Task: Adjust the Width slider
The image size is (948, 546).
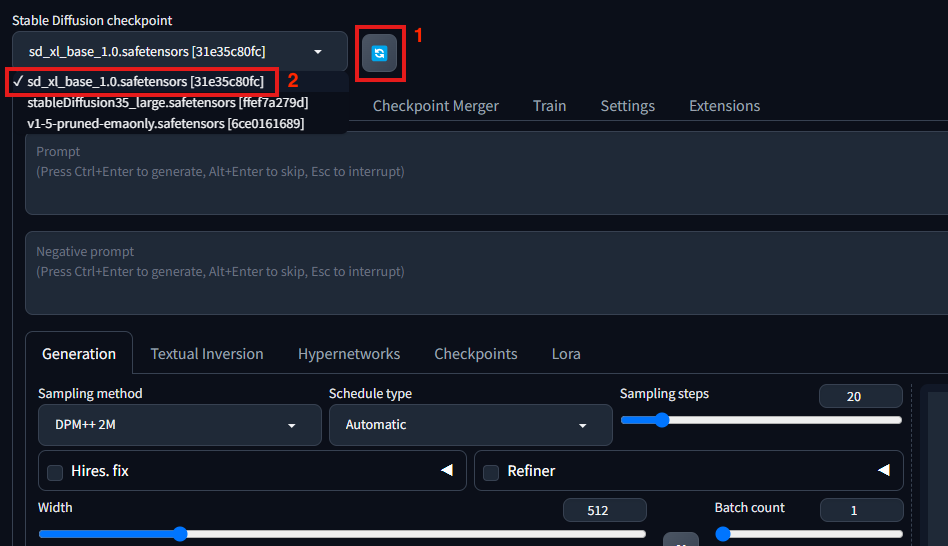Action: [x=342, y=534]
